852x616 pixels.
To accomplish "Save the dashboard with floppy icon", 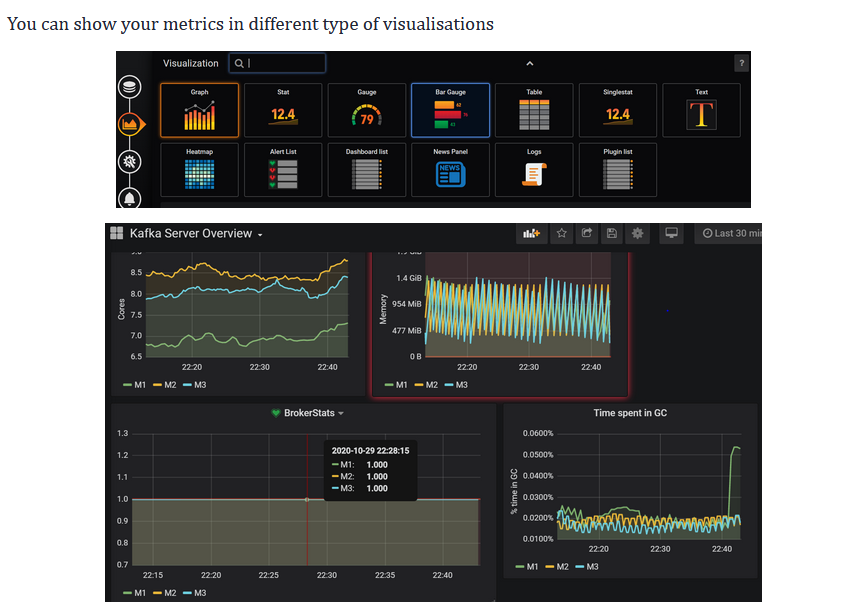I will click(x=612, y=234).
